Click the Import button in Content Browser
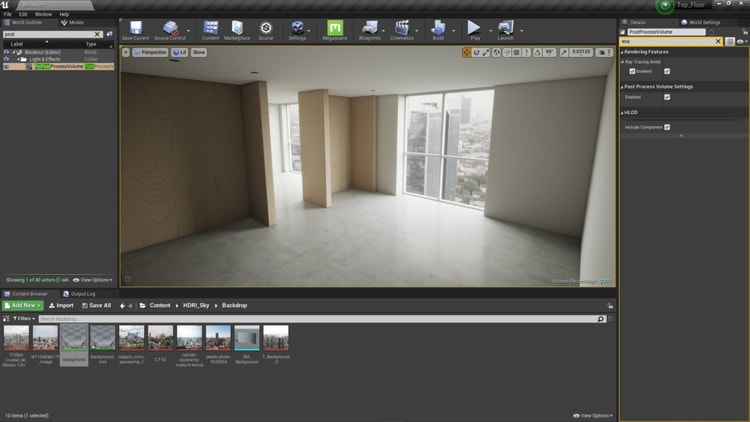The height and width of the screenshot is (422, 750). pyautogui.click(x=61, y=305)
